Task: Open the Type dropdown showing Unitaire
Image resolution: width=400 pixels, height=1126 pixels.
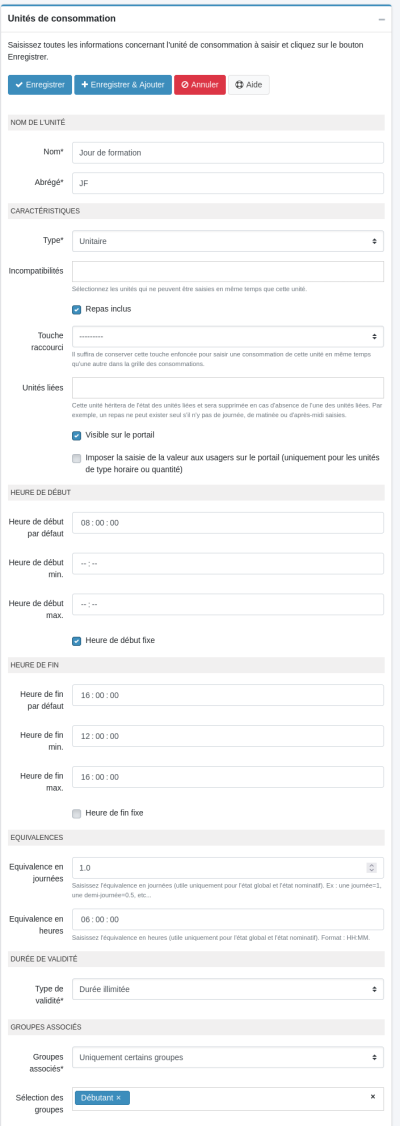Action: (228, 241)
